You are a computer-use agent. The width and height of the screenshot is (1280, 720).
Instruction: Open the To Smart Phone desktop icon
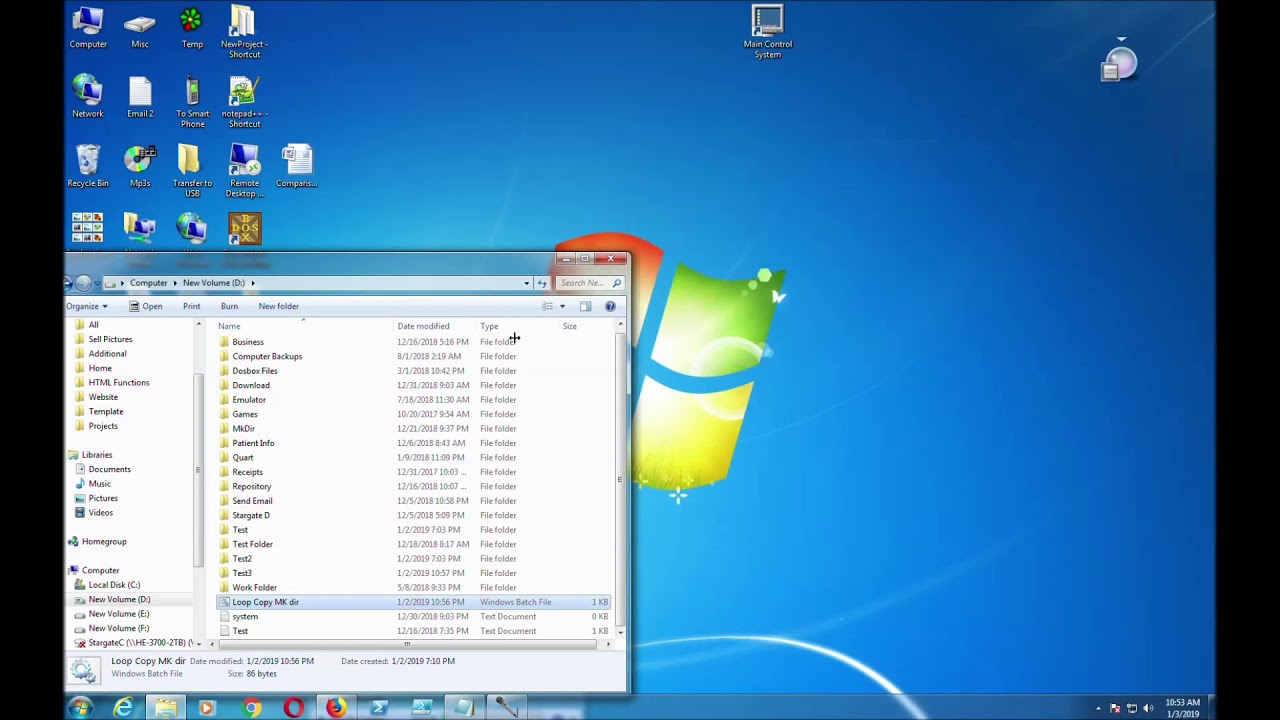pyautogui.click(x=192, y=102)
